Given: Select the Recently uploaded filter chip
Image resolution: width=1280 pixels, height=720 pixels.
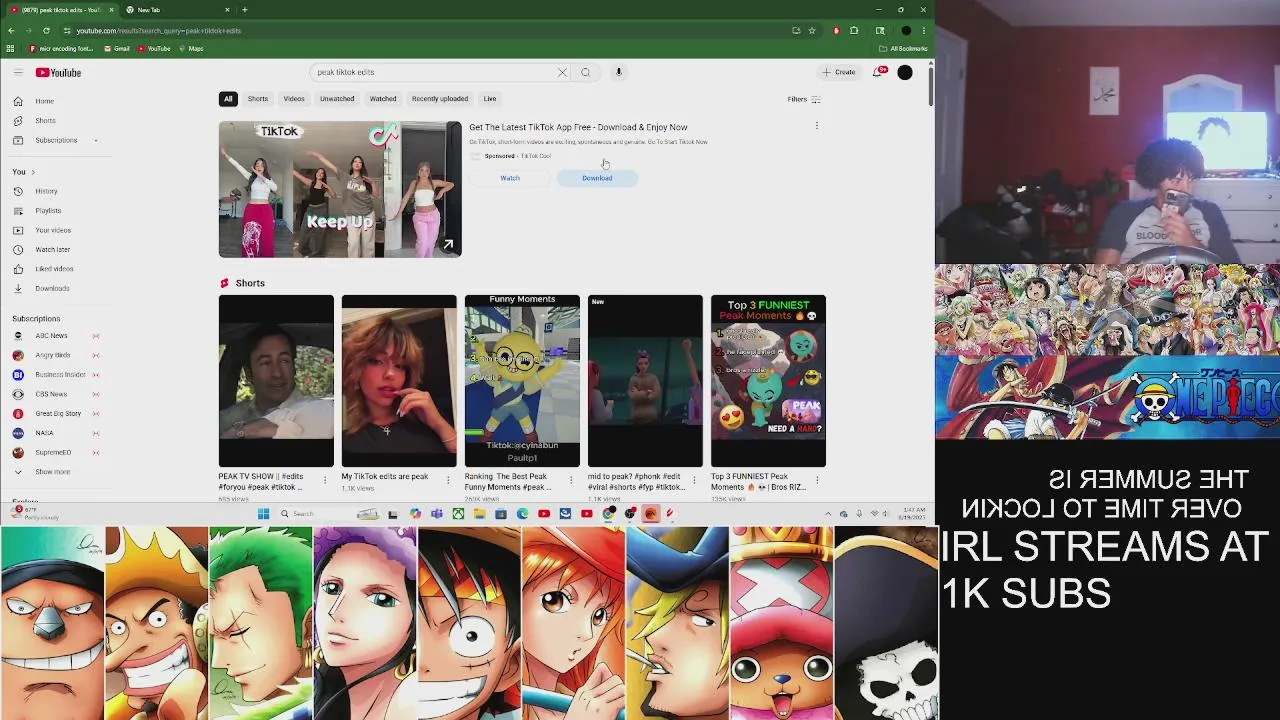Looking at the screenshot, I should (x=440, y=99).
